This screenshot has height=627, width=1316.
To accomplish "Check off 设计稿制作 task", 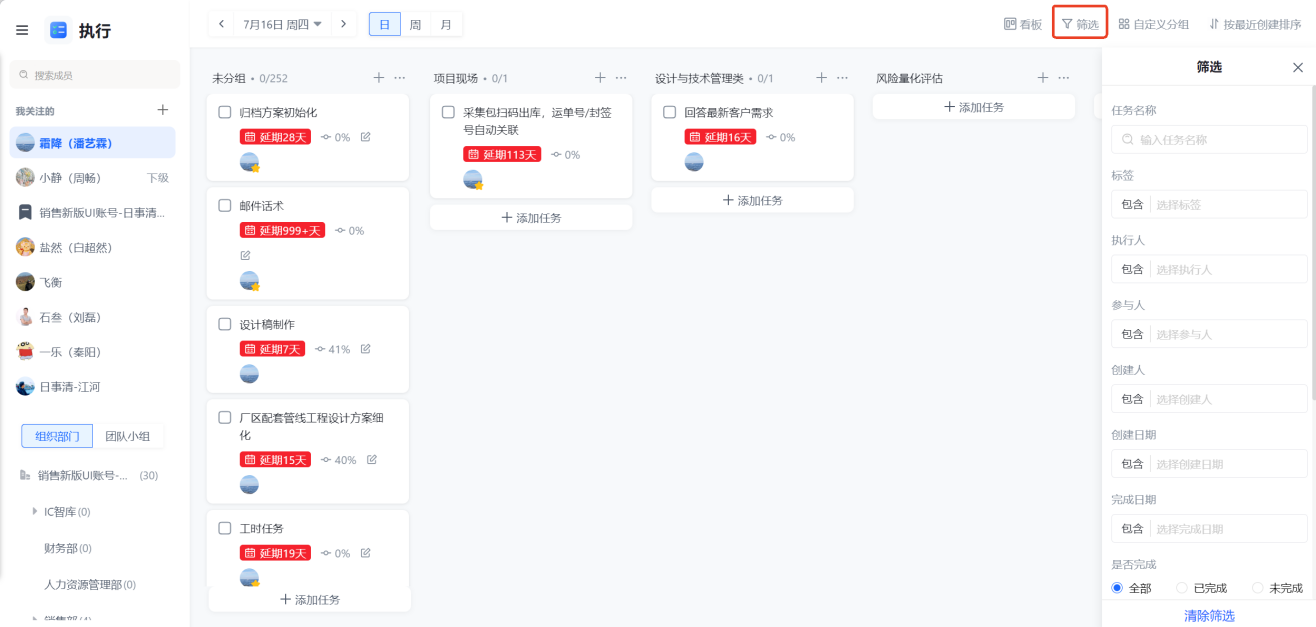I will (225, 324).
